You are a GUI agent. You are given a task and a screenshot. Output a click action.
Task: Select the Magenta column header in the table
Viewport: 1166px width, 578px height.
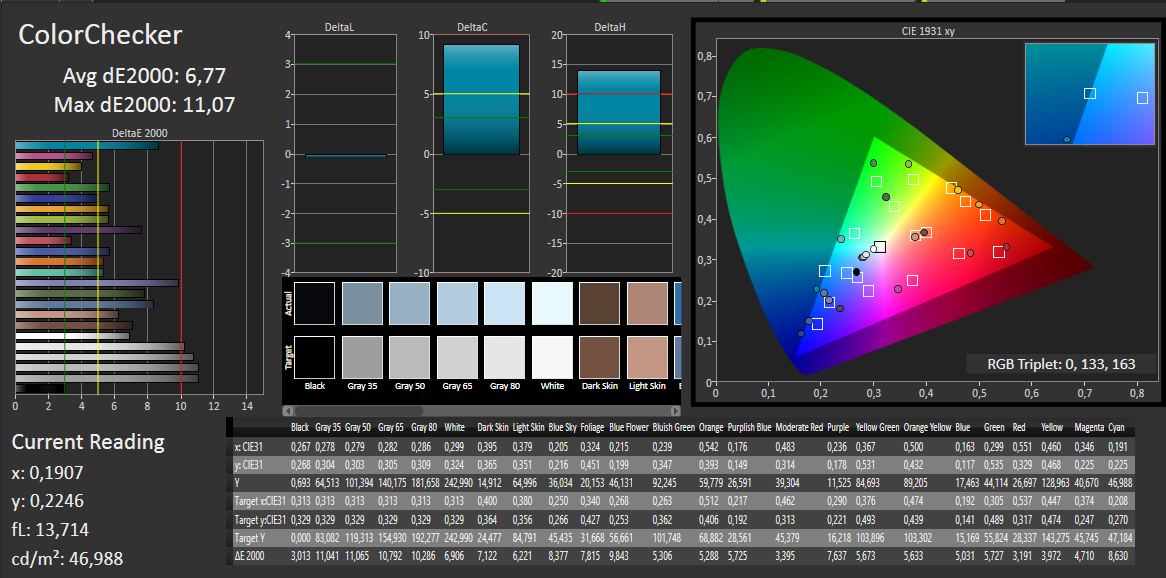(1088, 428)
